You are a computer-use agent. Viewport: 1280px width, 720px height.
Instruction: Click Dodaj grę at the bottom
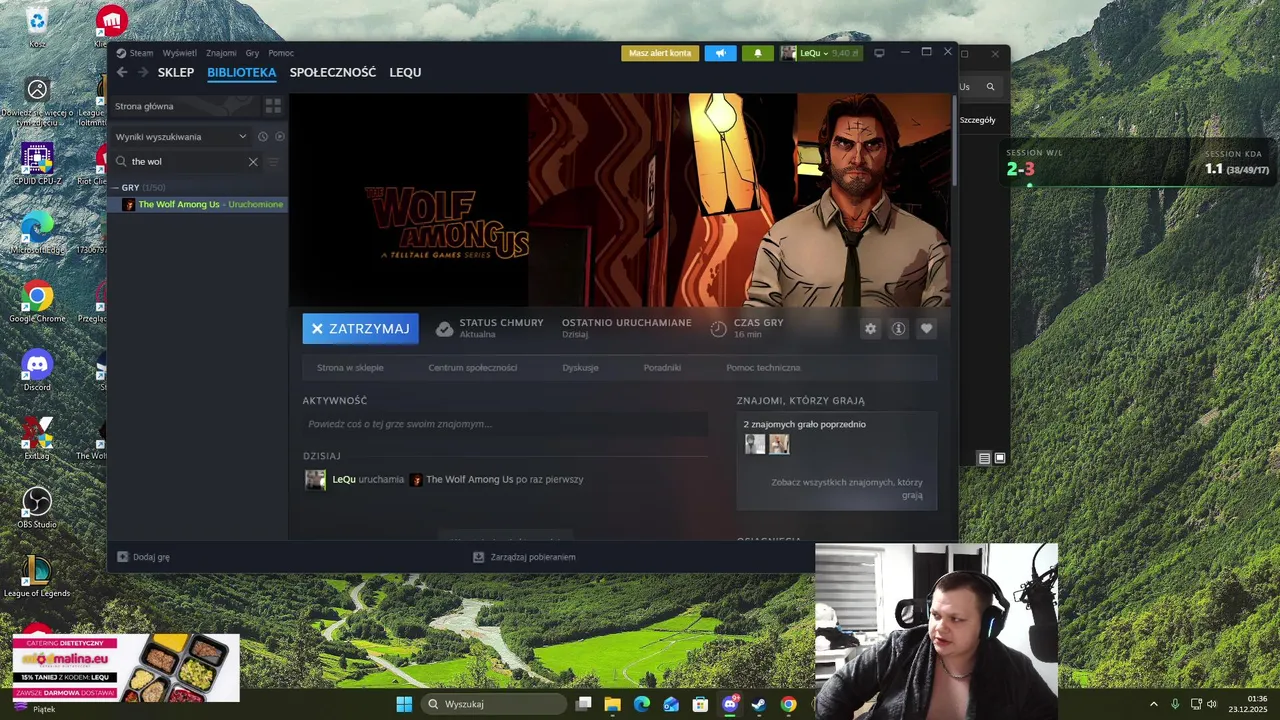pos(144,557)
